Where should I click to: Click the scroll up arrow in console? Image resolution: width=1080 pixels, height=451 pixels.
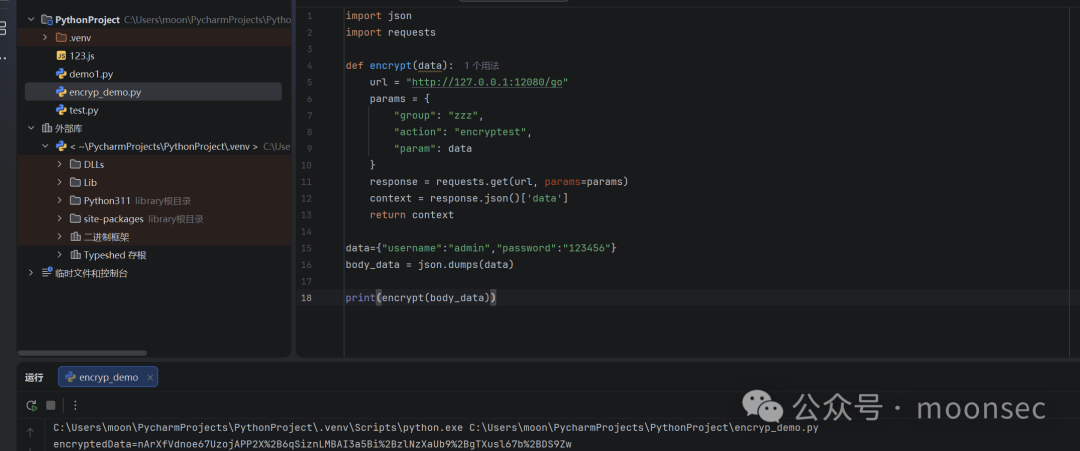[x=30, y=432]
